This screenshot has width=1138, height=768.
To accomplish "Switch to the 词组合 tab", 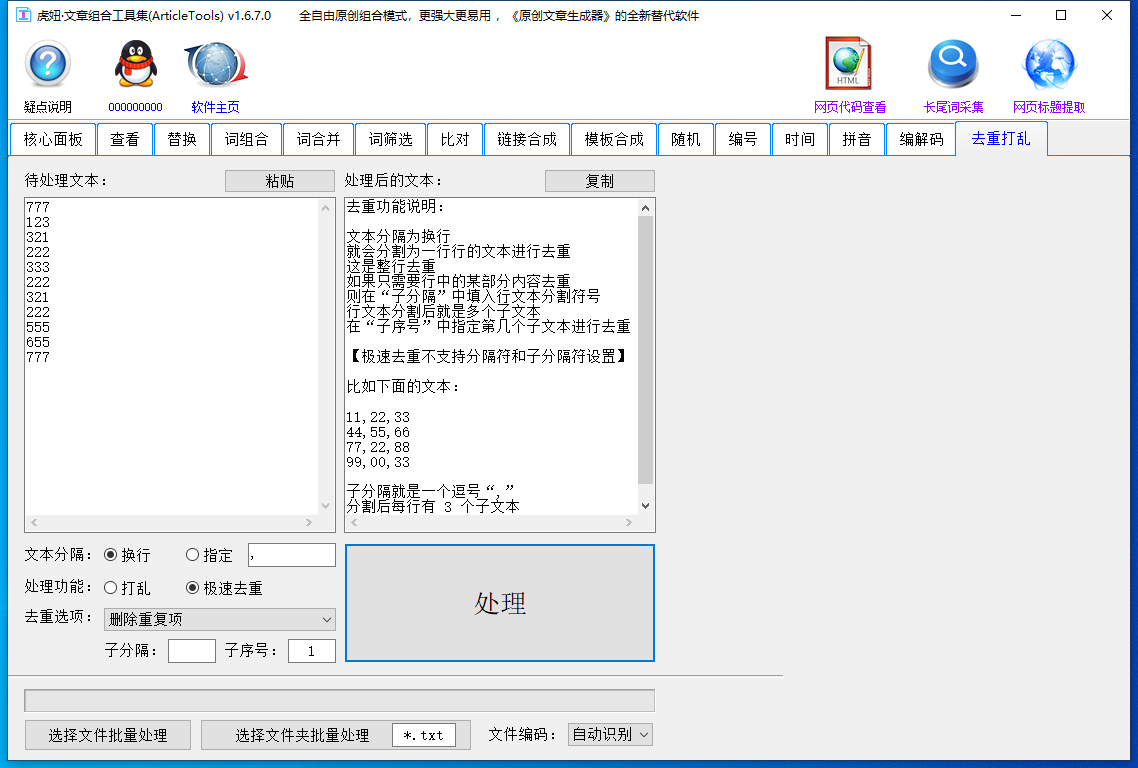I will (x=247, y=139).
